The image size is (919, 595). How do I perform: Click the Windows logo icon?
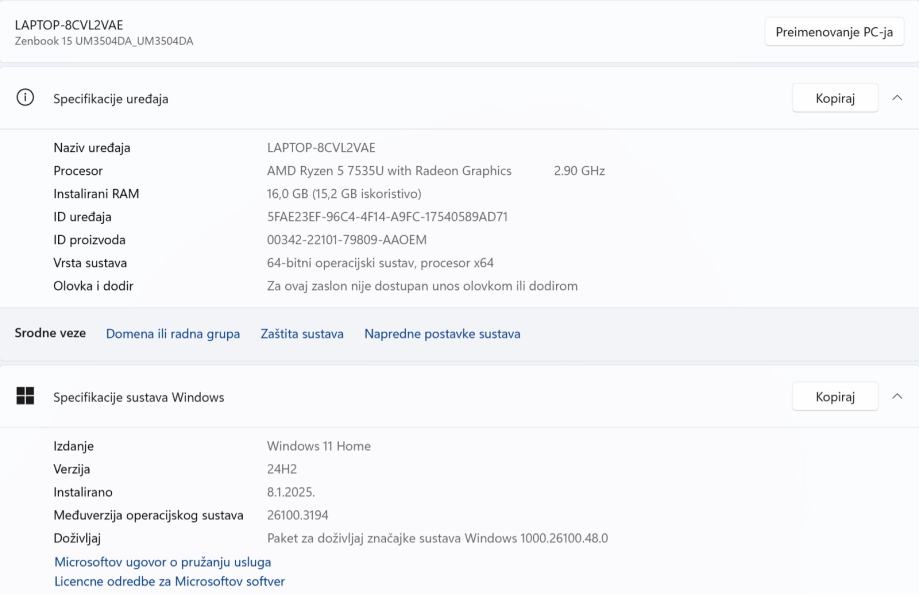[25, 396]
